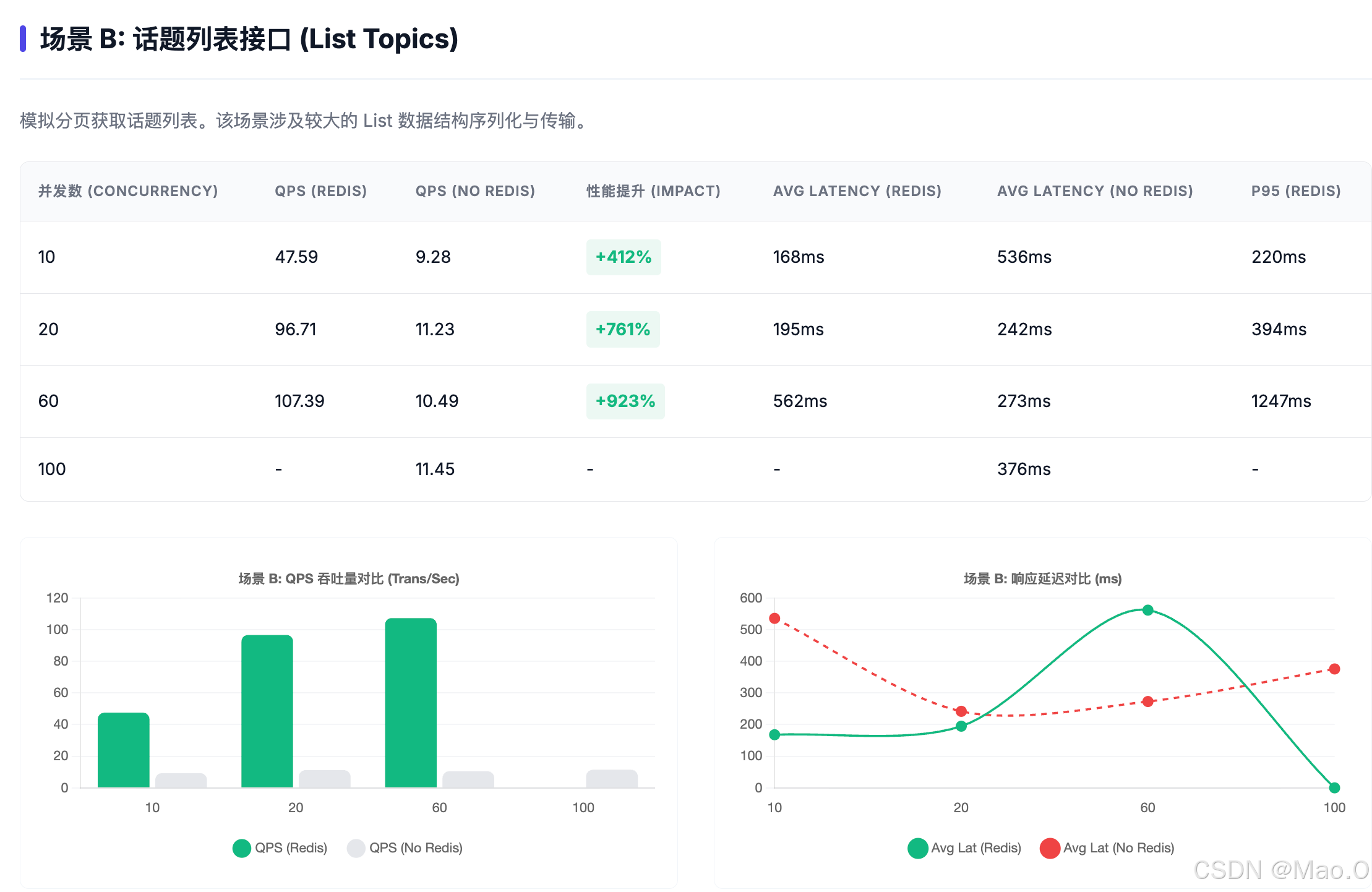
Task: Toggle the Avg Lat (Redis) legend item
Action: pyautogui.click(x=975, y=847)
